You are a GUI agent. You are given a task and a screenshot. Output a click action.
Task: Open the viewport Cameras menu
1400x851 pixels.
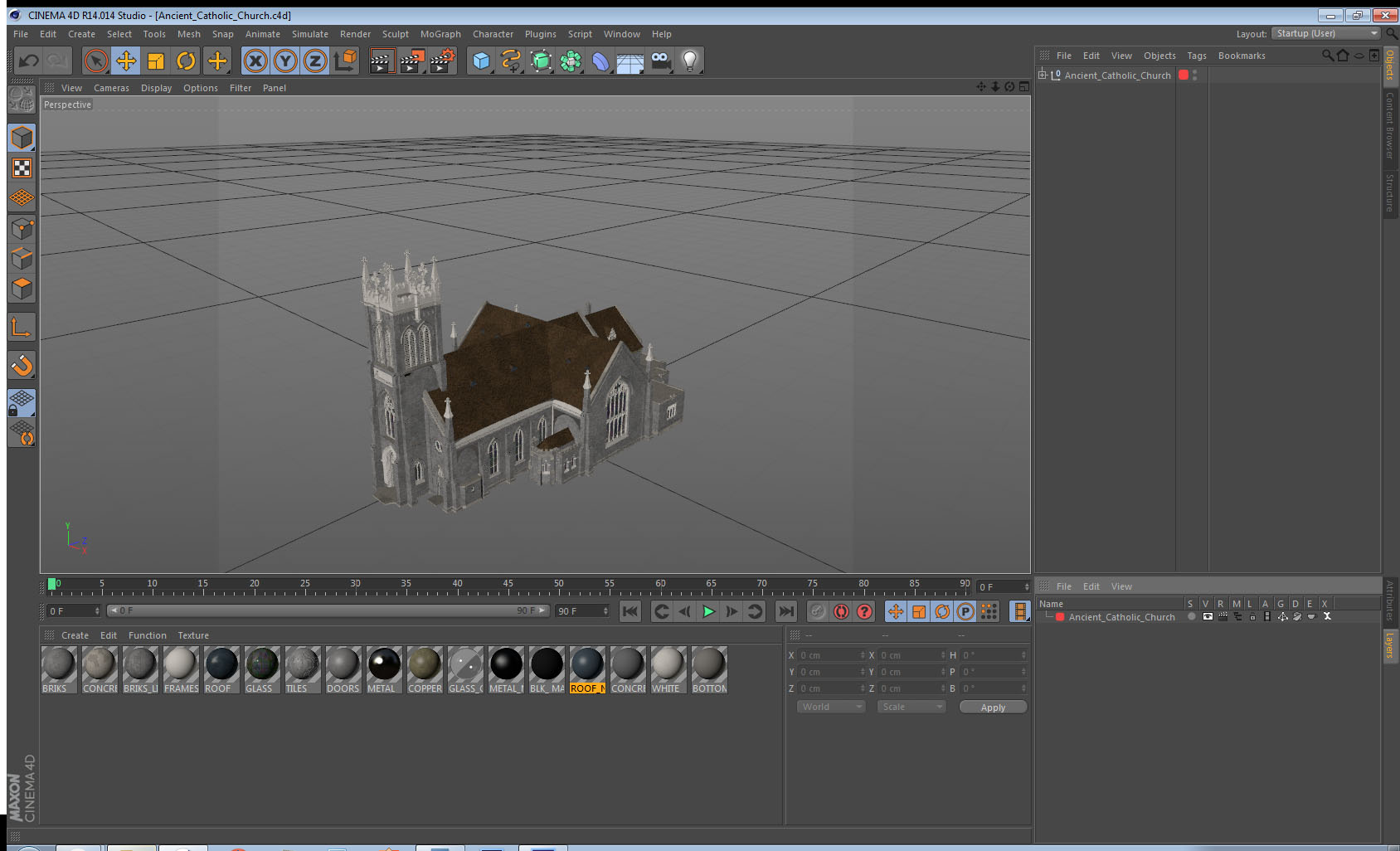[x=111, y=88]
